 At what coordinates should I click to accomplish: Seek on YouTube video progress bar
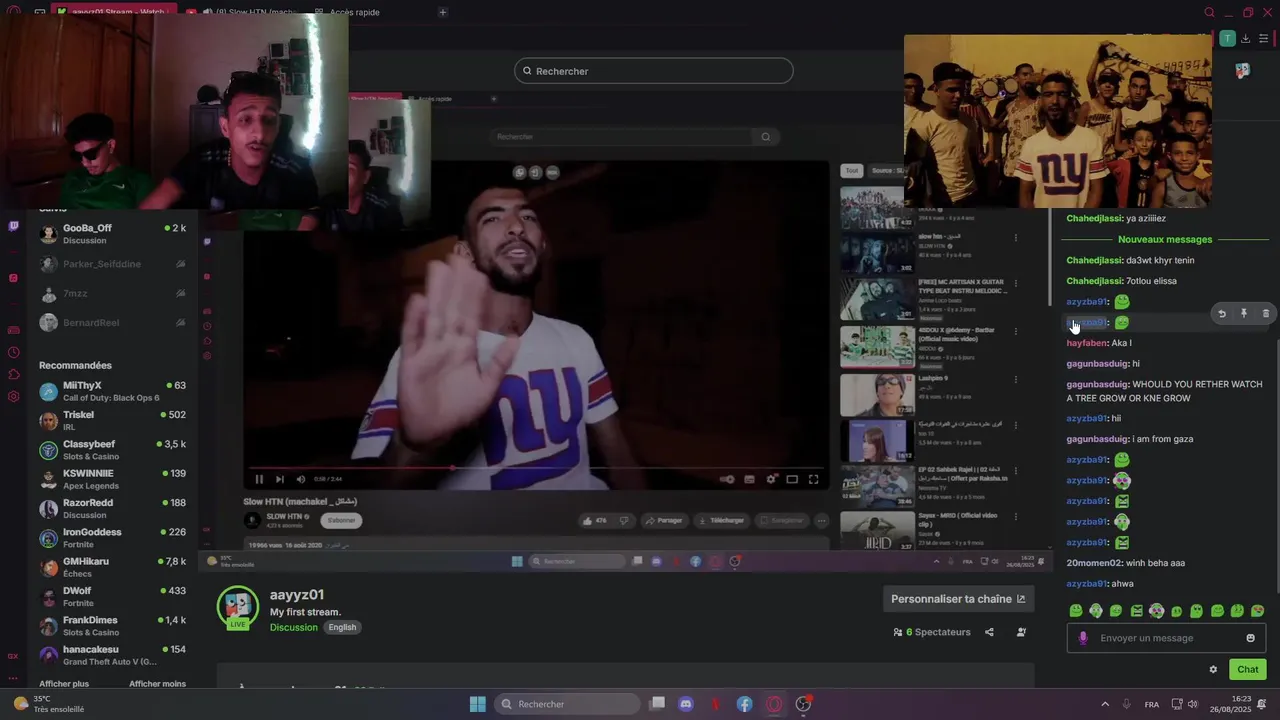click(536, 468)
